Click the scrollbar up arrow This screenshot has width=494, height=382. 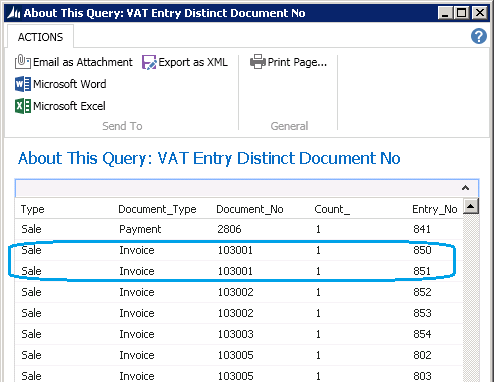click(471, 206)
